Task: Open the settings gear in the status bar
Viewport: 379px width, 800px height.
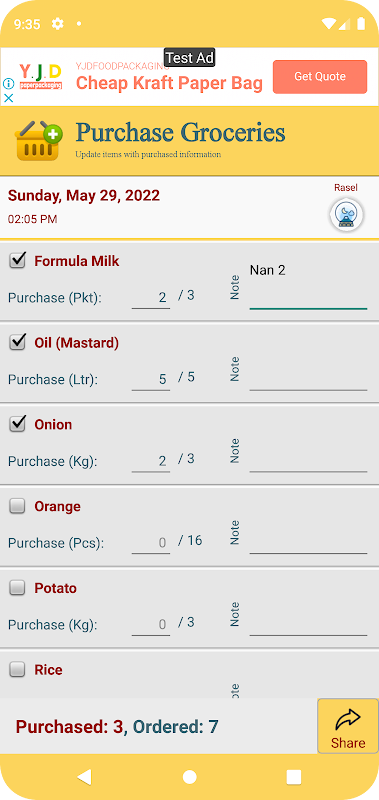Action: click(x=58, y=24)
